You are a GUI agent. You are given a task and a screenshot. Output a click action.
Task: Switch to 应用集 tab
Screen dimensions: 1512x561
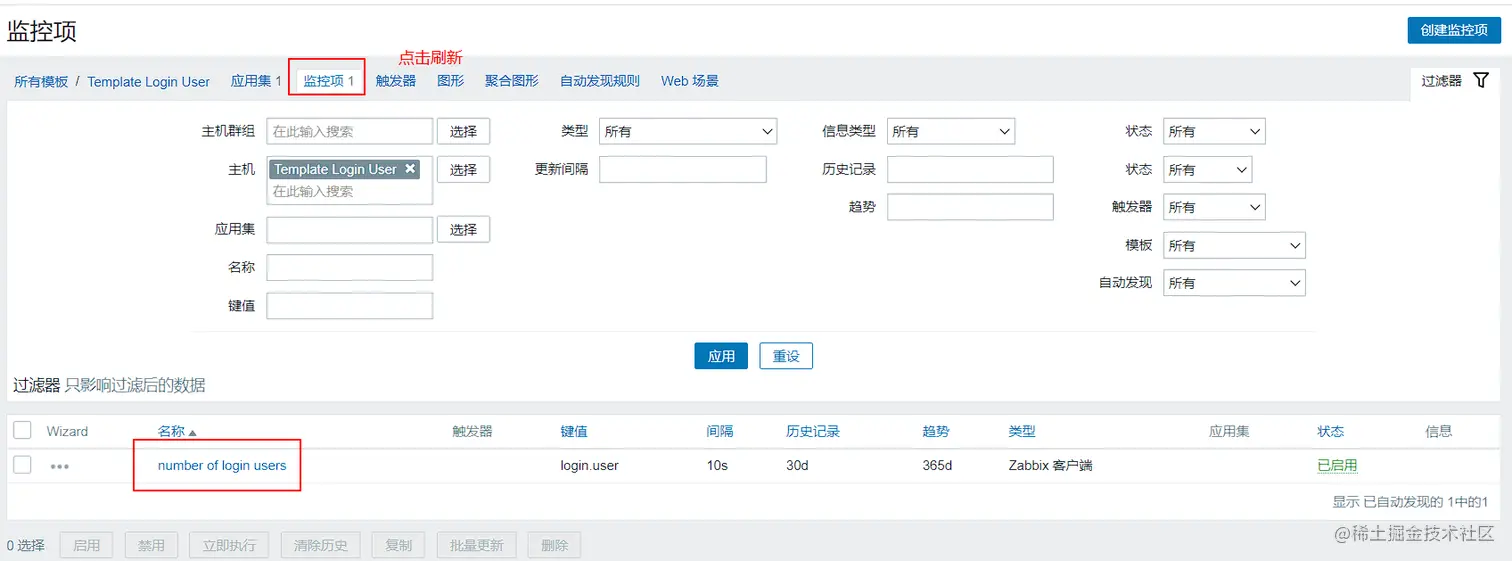click(256, 81)
